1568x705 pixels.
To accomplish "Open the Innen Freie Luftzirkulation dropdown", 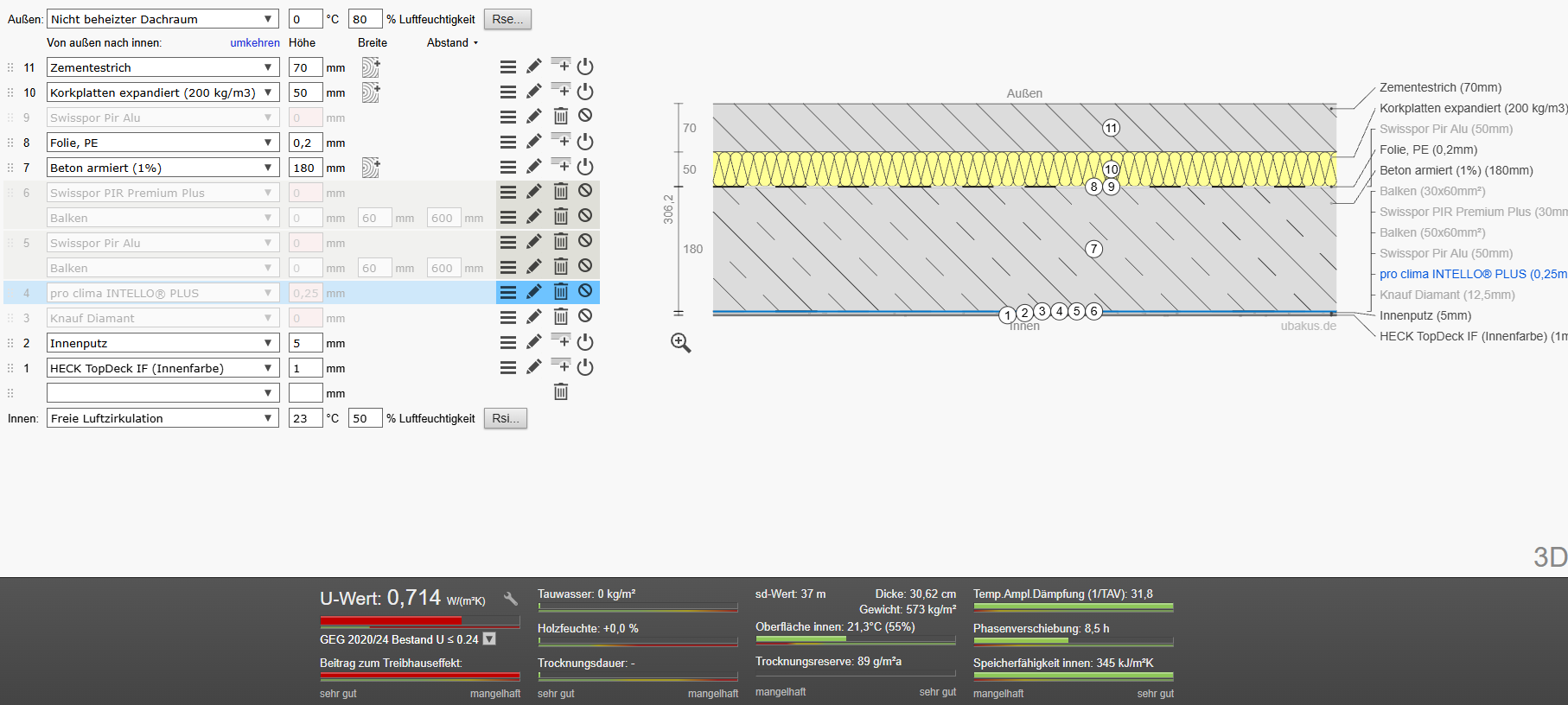I will point(163,418).
